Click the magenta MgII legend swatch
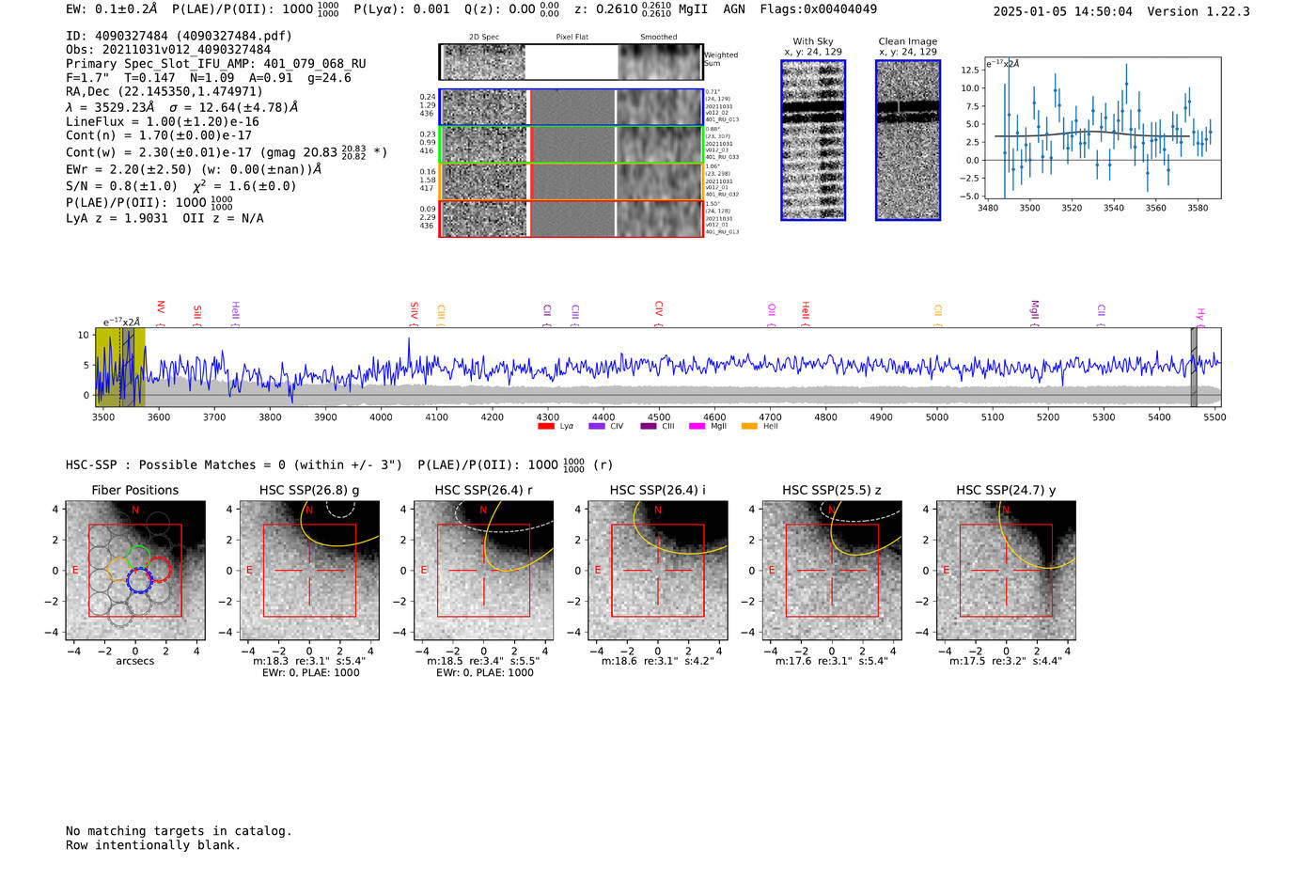This screenshot has width=1316, height=896. point(697,426)
